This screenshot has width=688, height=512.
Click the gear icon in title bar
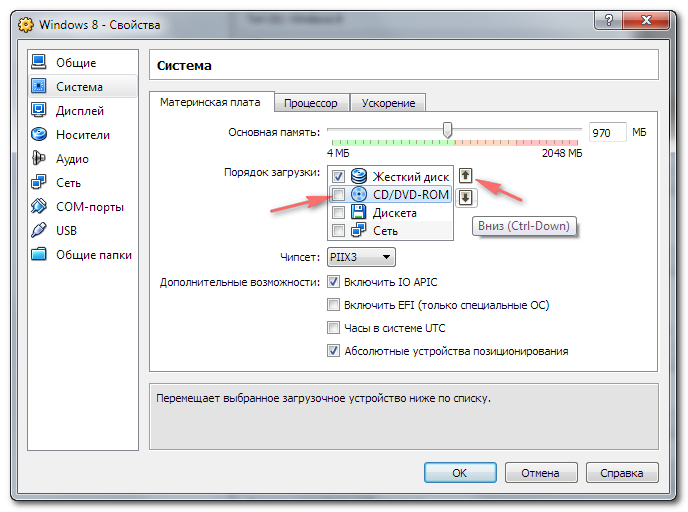point(25,25)
